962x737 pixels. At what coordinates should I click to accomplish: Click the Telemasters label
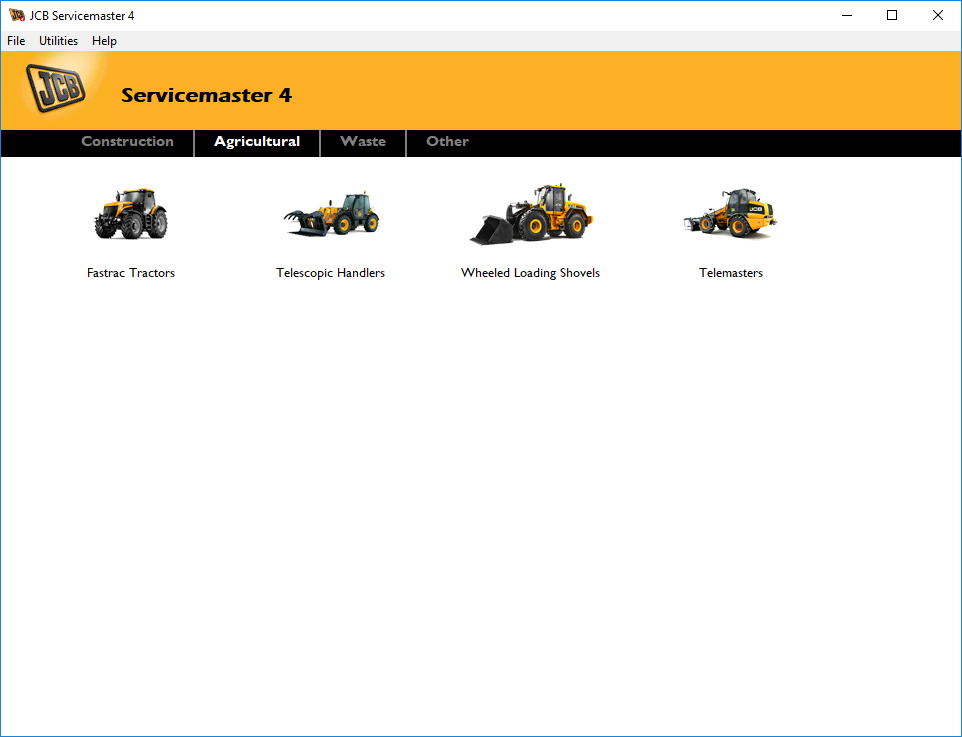pos(731,273)
